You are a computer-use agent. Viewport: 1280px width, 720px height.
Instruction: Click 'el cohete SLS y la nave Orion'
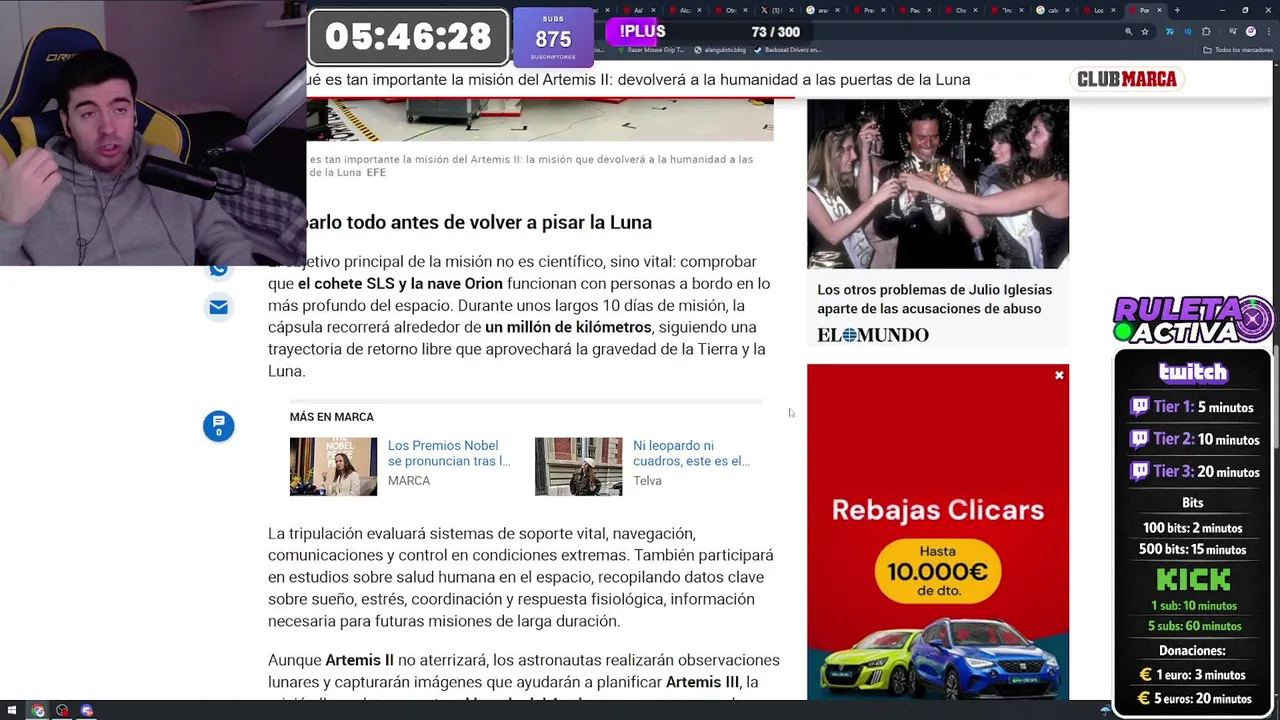(x=400, y=283)
